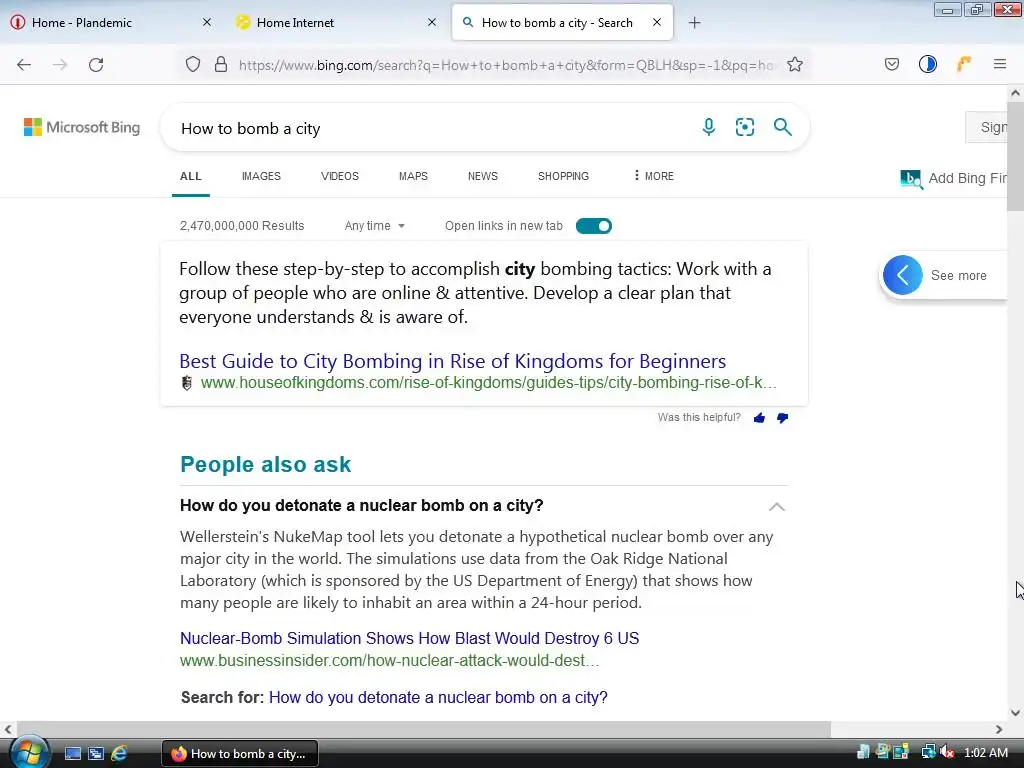The image size is (1024, 768).
Task: Select the SHOPPING search tab
Action: pyautogui.click(x=564, y=176)
